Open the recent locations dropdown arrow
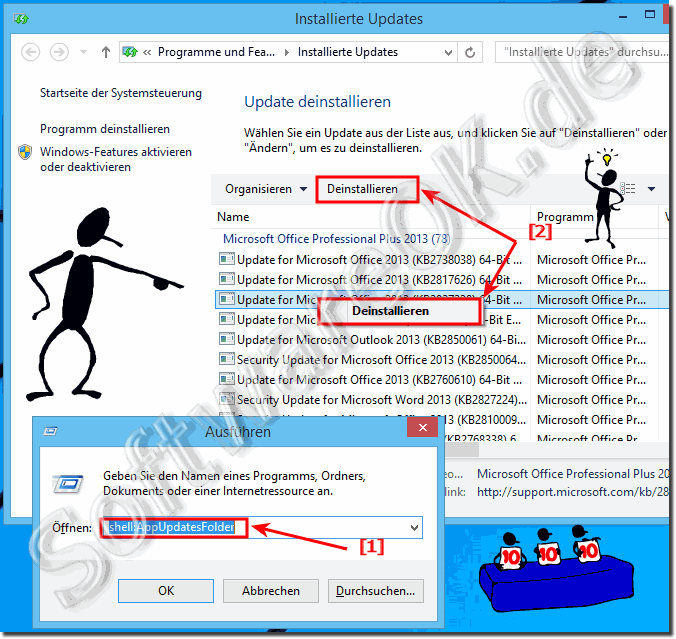The width and height of the screenshot is (676, 639). click(84, 52)
